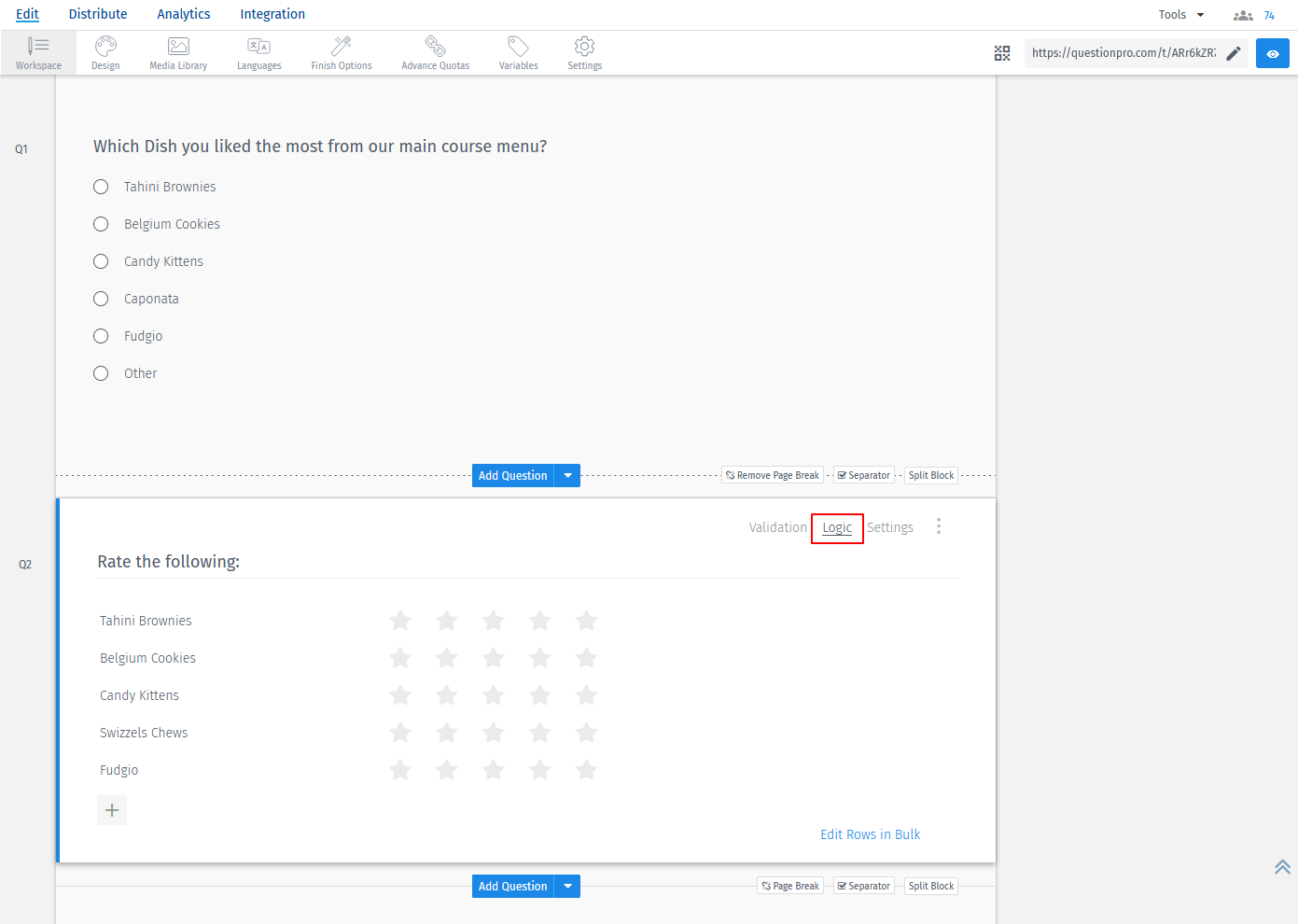Viewport: 1298px width, 924px height.
Task: Open the Media Library
Action: (x=177, y=52)
